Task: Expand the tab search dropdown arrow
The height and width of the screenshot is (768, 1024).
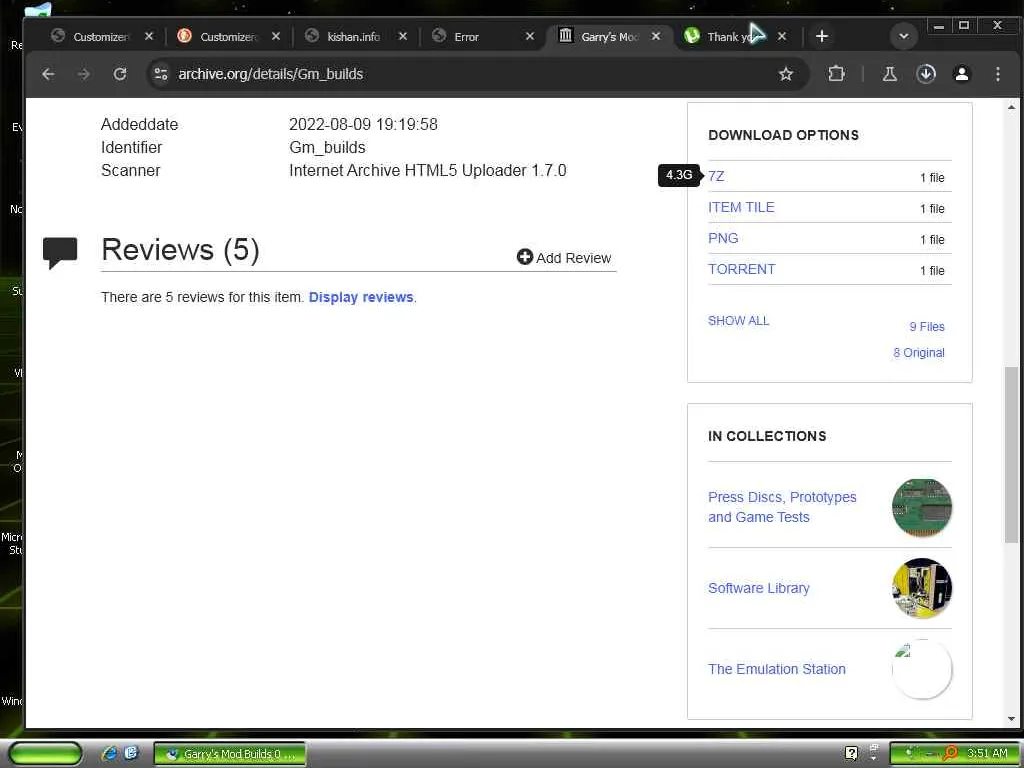Action: [904, 36]
